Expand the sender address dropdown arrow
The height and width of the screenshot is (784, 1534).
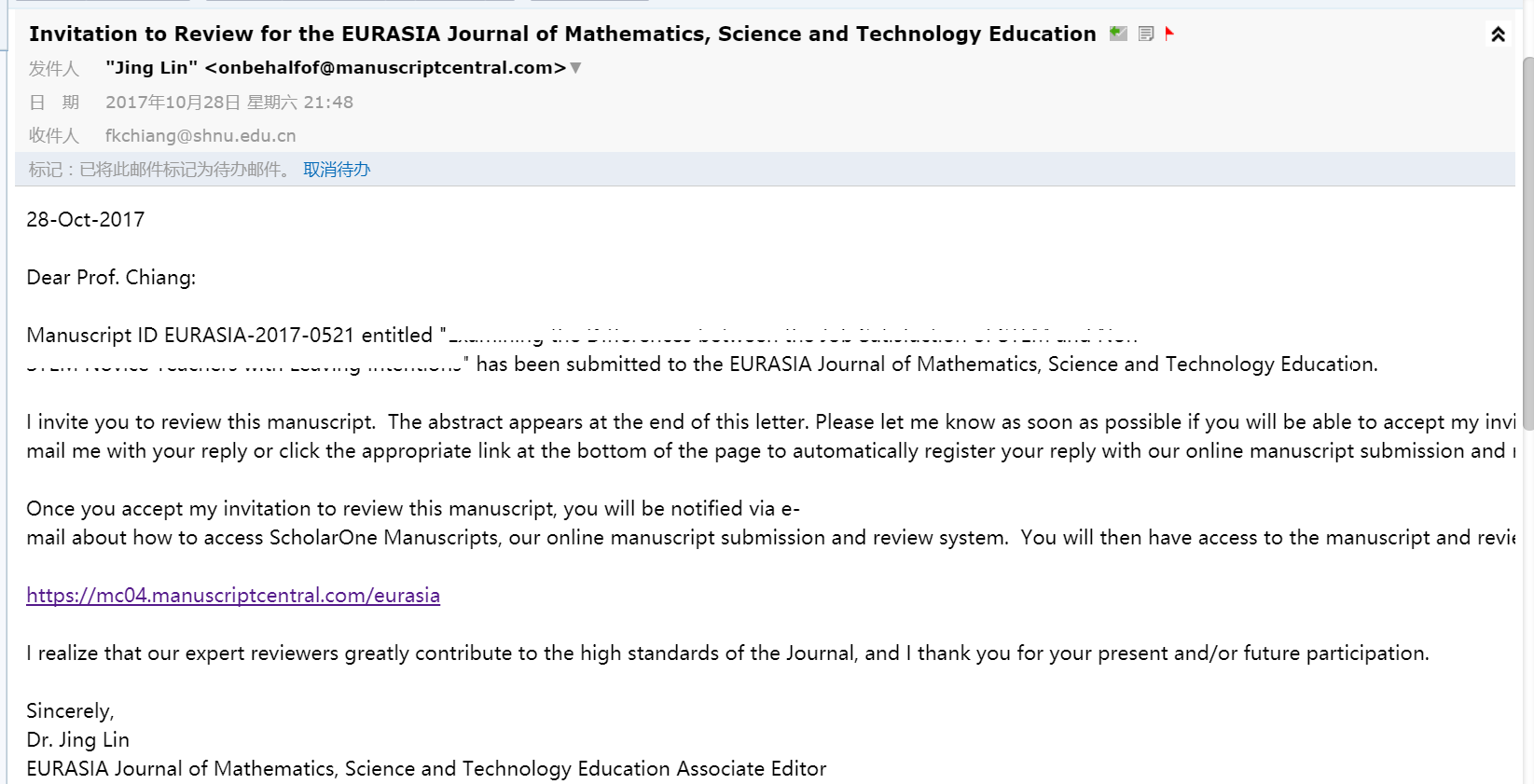(x=575, y=67)
